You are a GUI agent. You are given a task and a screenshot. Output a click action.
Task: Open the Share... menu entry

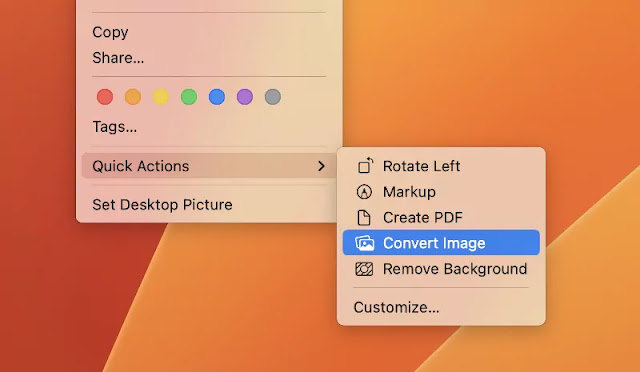[118, 58]
